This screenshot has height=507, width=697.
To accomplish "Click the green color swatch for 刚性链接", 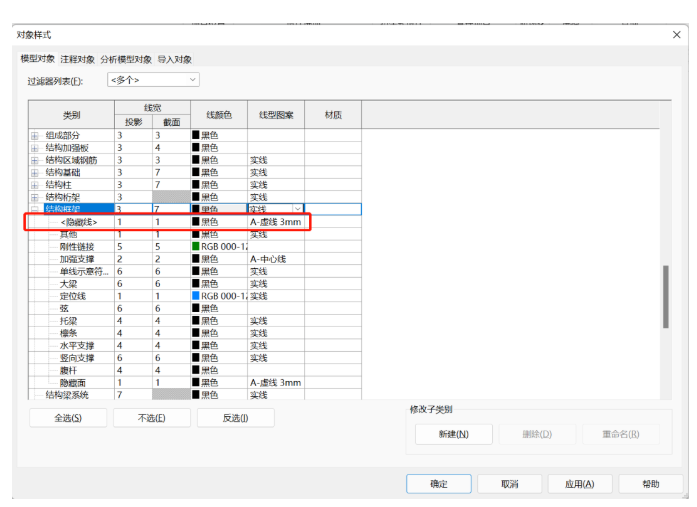I will coord(196,246).
